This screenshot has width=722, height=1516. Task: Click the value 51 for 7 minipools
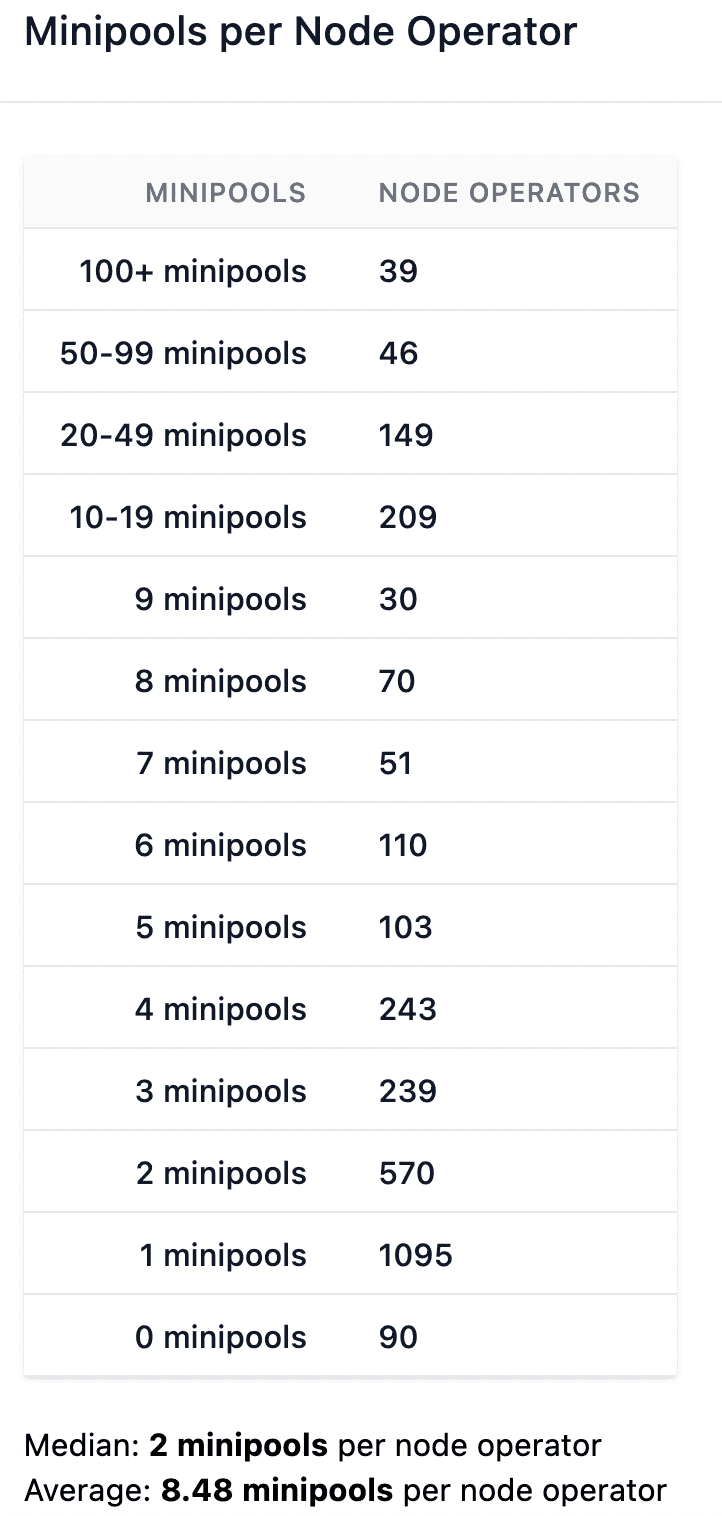click(396, 763)
